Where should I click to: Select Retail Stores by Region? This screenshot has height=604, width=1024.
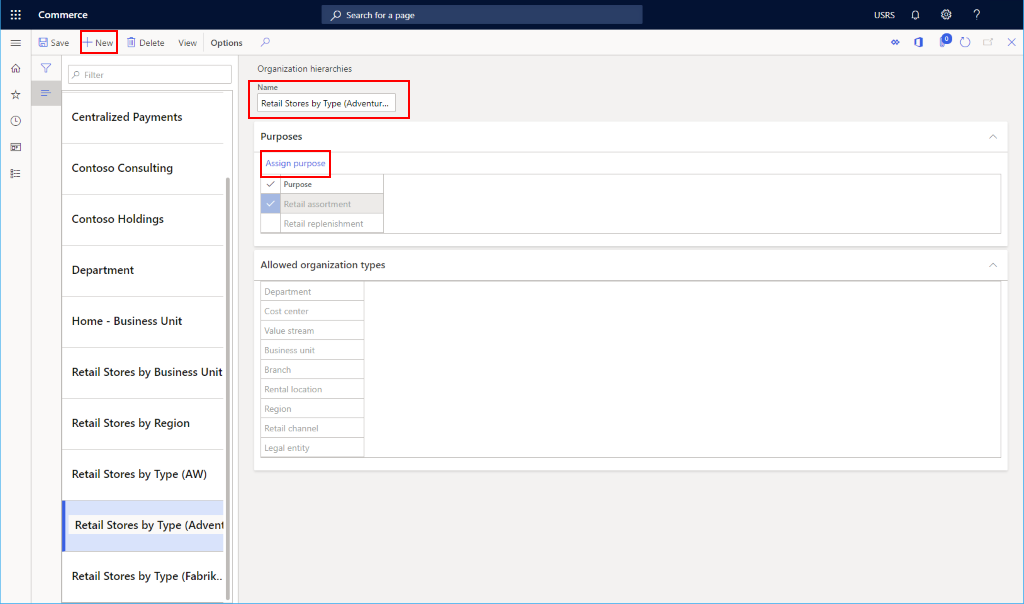tap(142, 422)
